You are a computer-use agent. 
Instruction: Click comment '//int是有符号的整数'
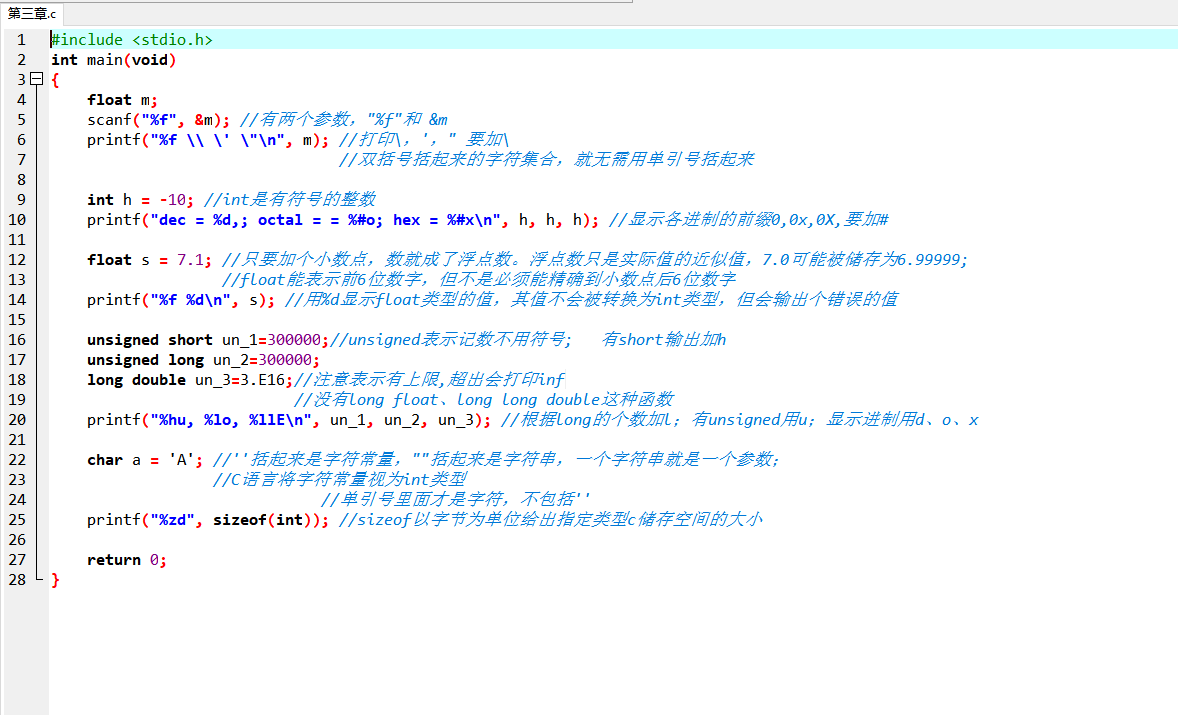pyautogui.click(x=290, y=200)
